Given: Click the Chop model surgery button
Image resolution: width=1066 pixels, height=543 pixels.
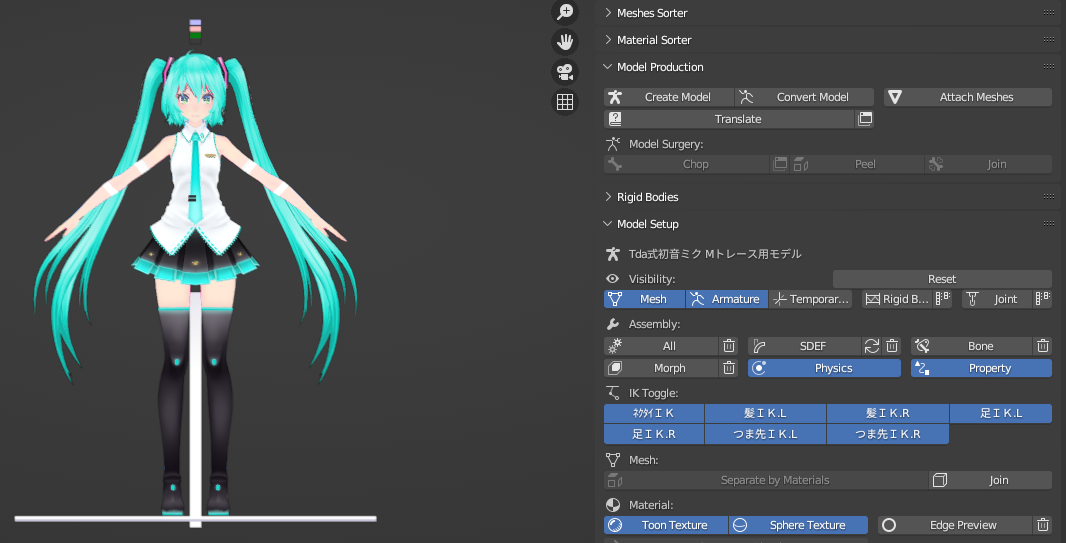Looking at the screenshot, I should (x=687, y=164).
